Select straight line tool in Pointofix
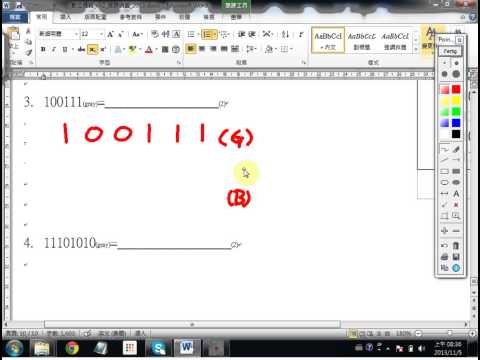Image resolution: width=480 pixels, height=360 pixels. 444,160
